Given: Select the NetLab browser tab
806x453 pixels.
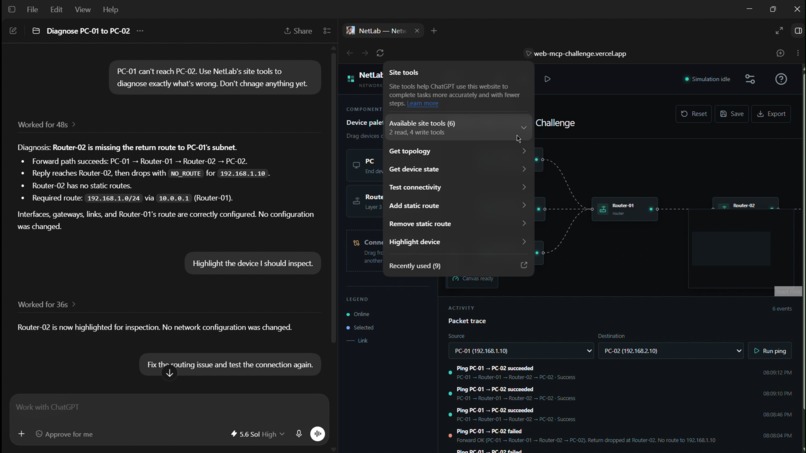Looking at the screenshot, I should 382,31.
